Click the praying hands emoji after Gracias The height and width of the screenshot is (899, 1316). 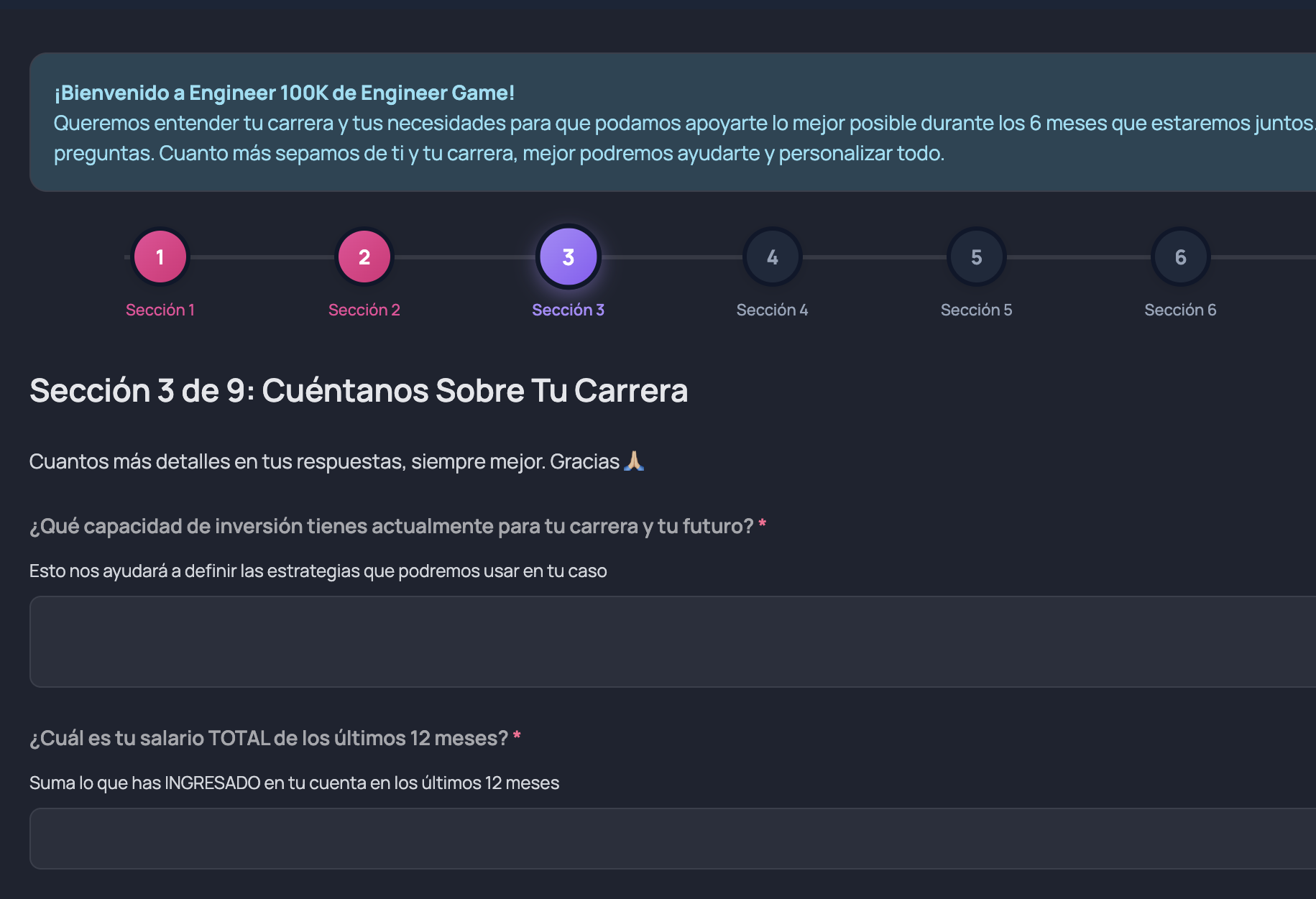click(633, 461)
